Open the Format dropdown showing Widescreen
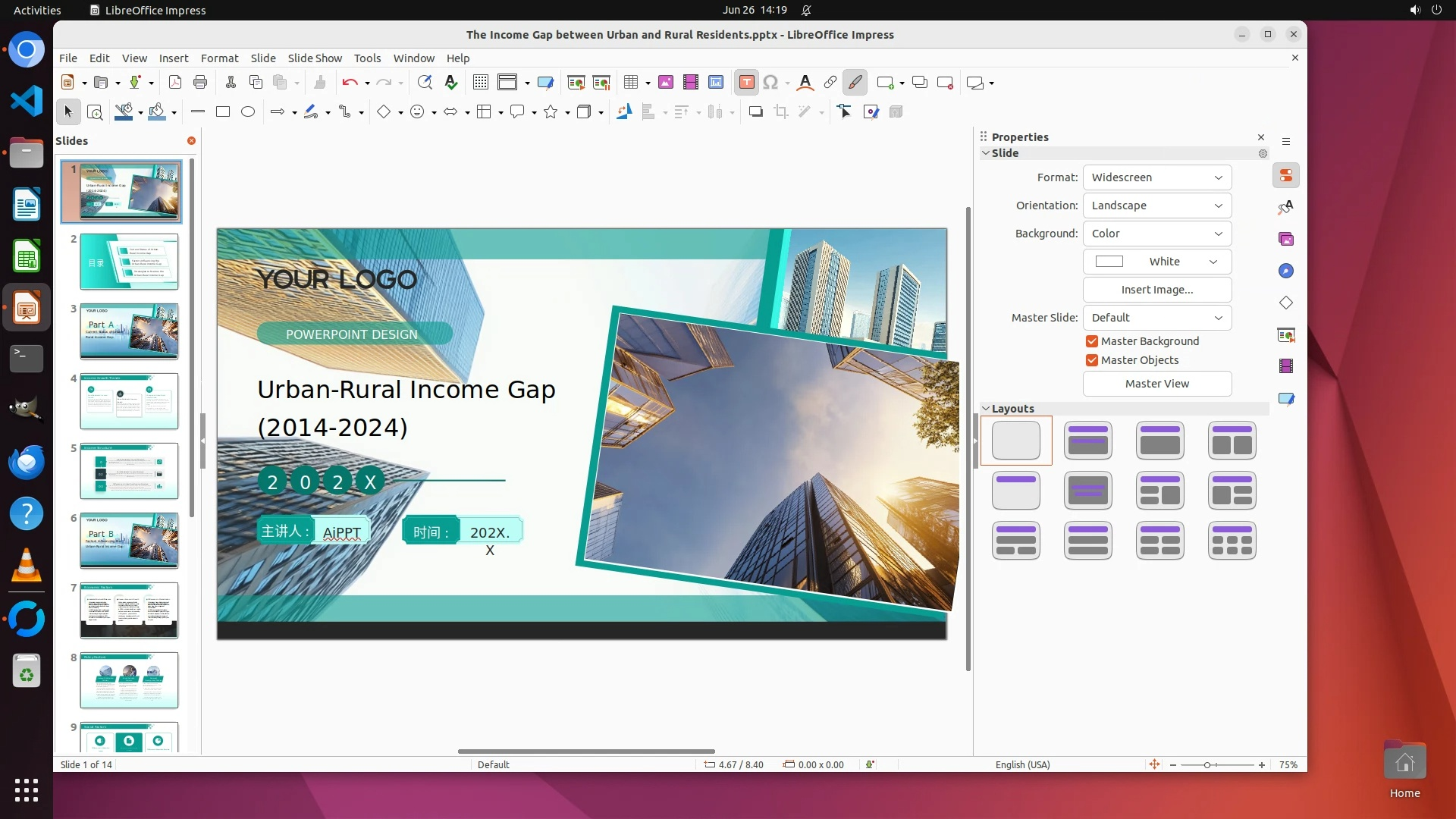Viewport: 1456px width, 819px height. [x=1156, y=177]
